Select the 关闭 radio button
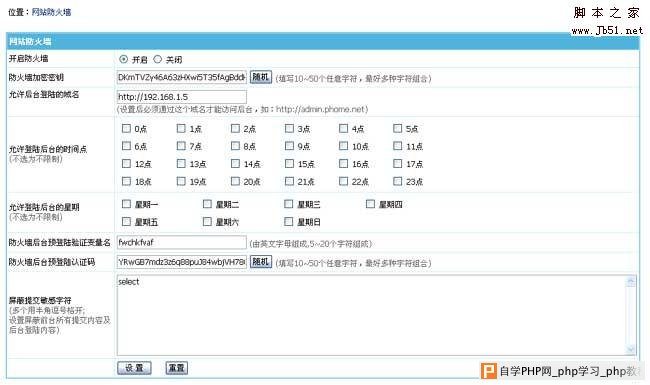The image size is (650, 385). point(157,59)
